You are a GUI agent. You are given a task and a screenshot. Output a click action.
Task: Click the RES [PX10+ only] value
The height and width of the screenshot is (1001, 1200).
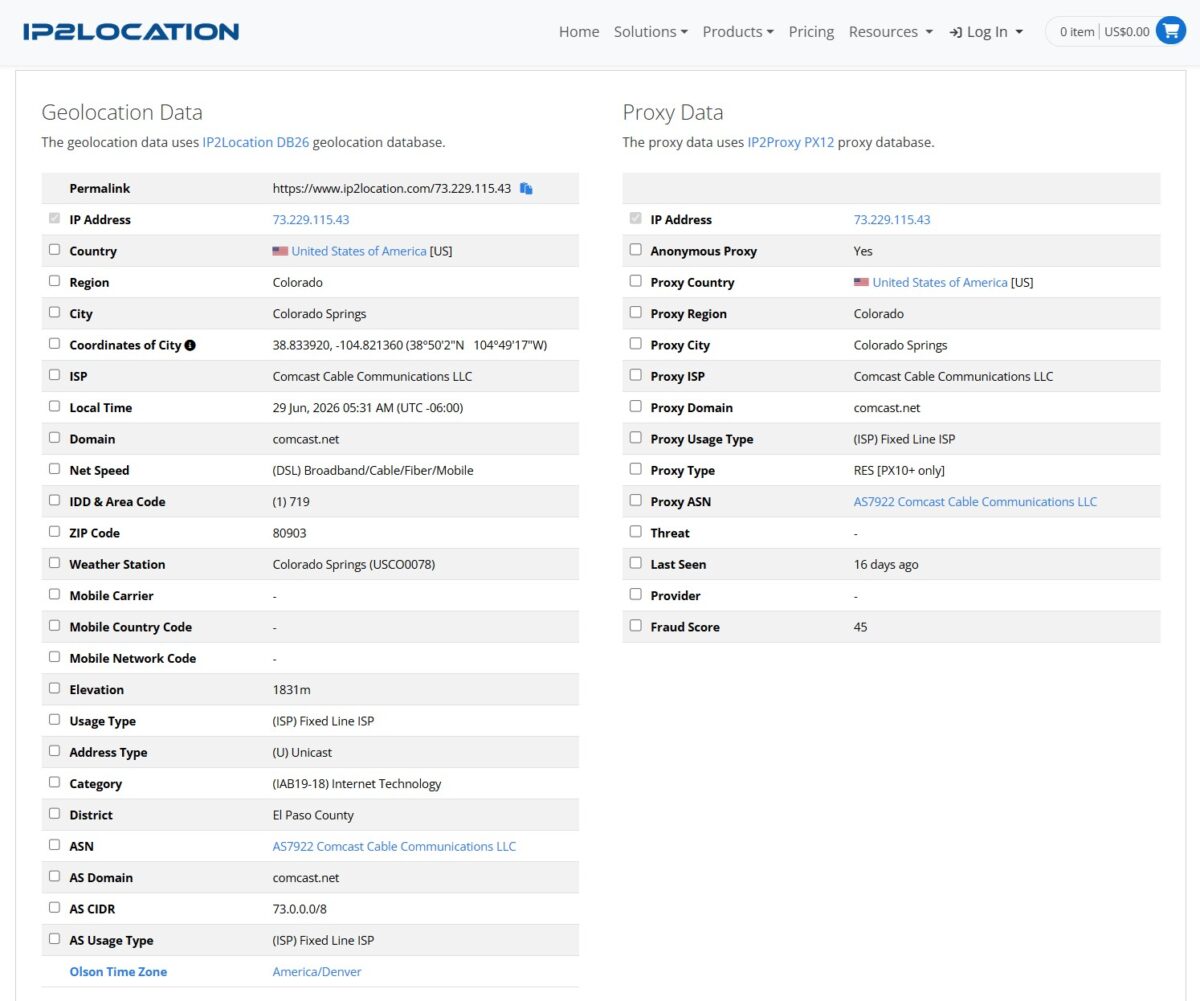899,470
